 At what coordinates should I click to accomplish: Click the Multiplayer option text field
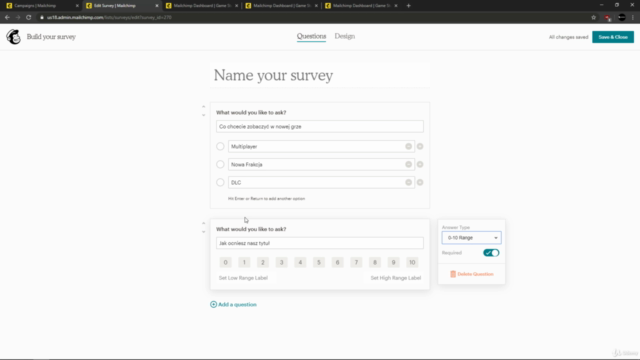[321, 146]
